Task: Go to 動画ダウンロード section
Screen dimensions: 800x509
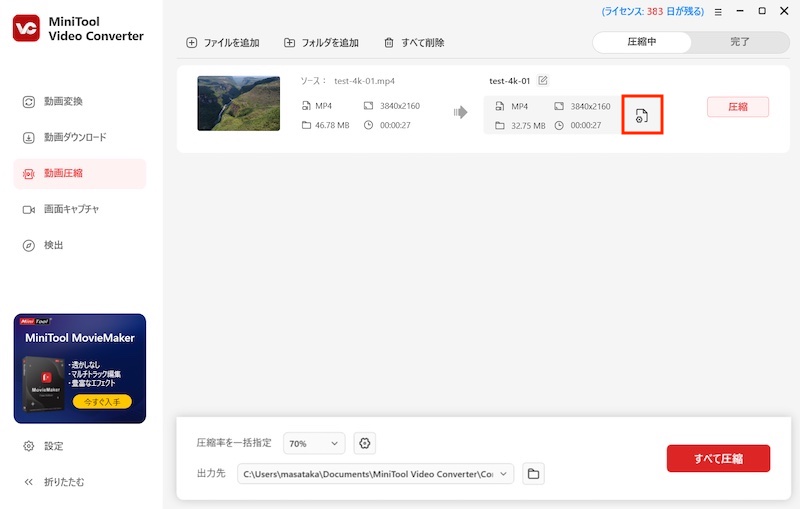Action: click(x=74, y=137)
